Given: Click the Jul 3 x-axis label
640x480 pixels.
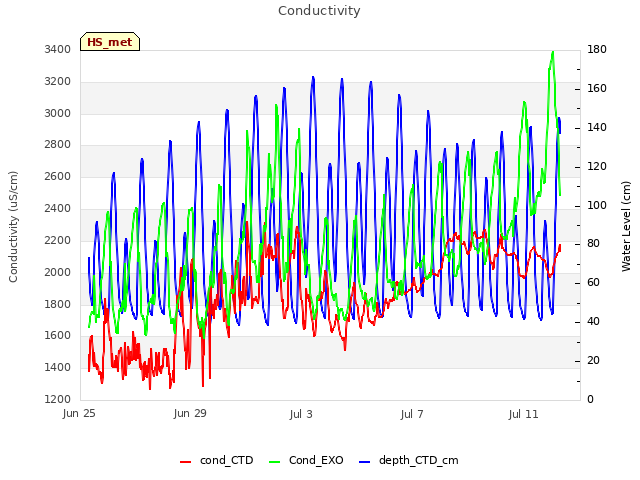Looking at the screenshot, I should (x=301, y=414).
